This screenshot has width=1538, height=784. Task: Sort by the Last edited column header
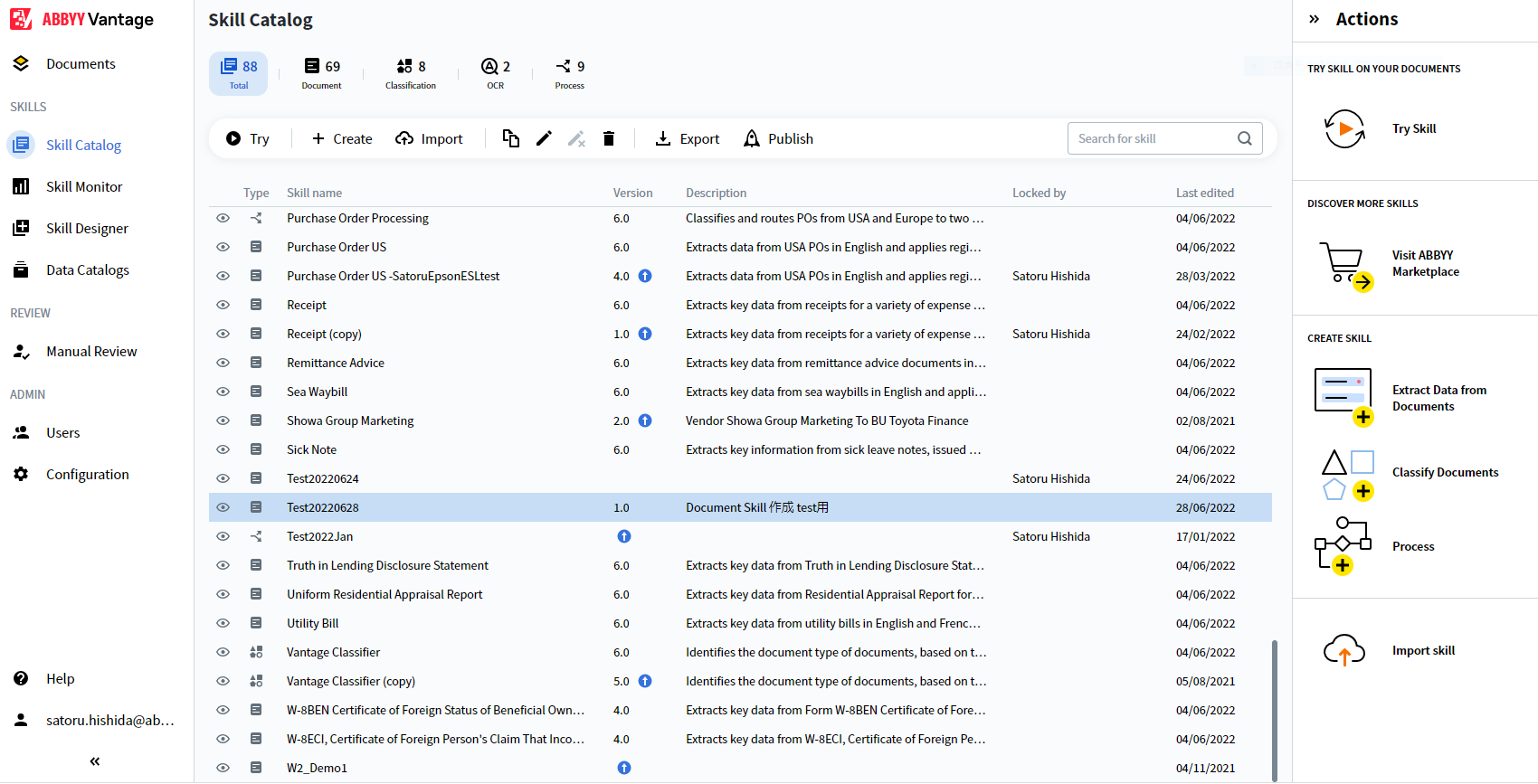1204,193
